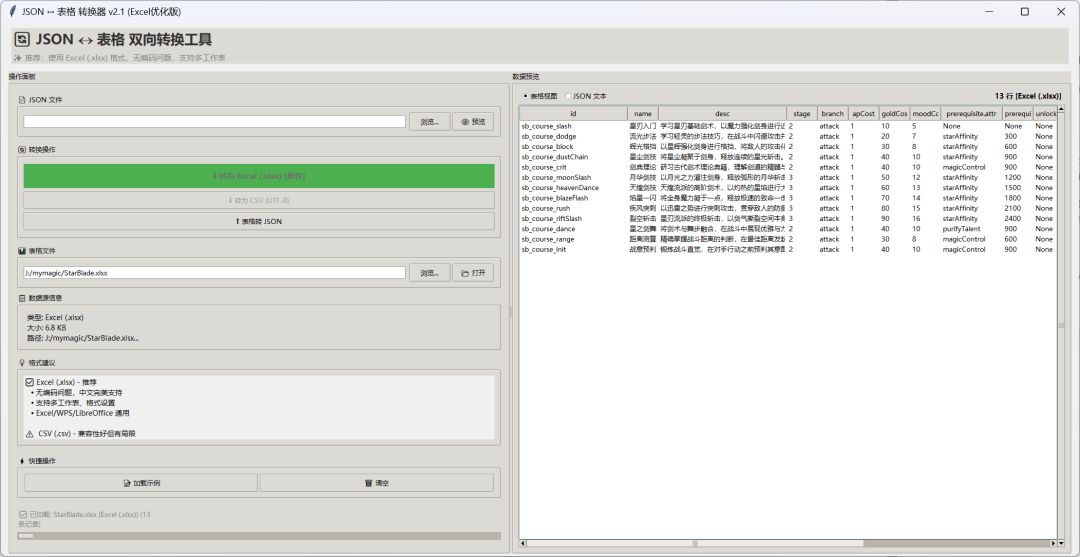Select the sb_course_range row

click(x=788, y=239)
